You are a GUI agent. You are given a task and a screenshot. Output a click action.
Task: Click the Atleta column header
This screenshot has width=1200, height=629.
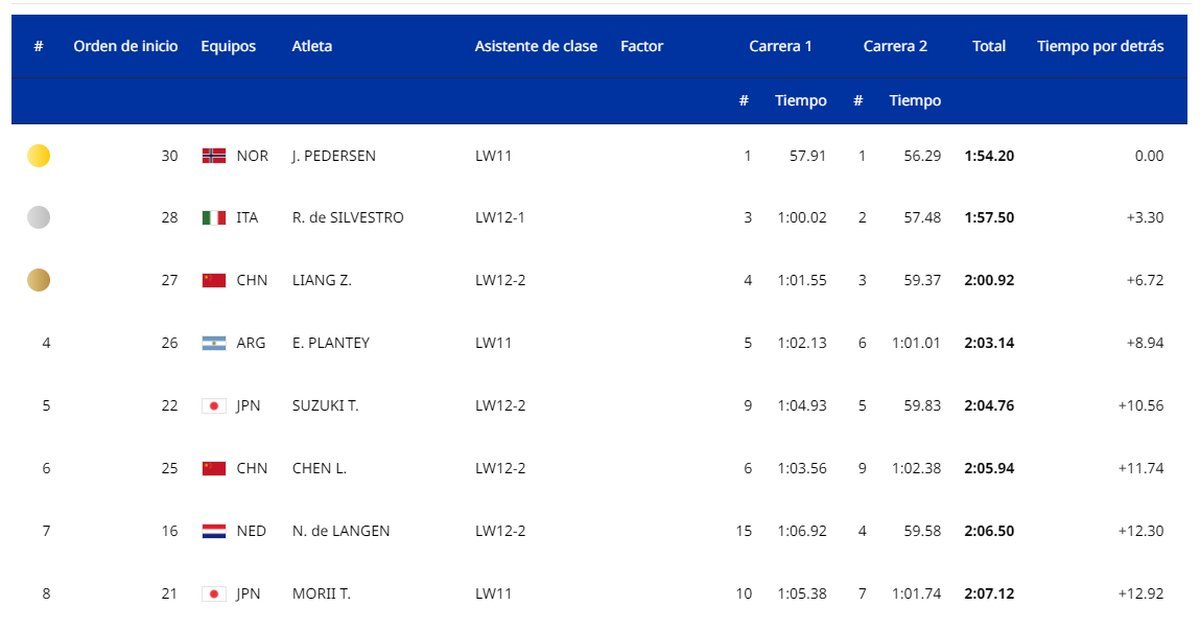[312, 46]
